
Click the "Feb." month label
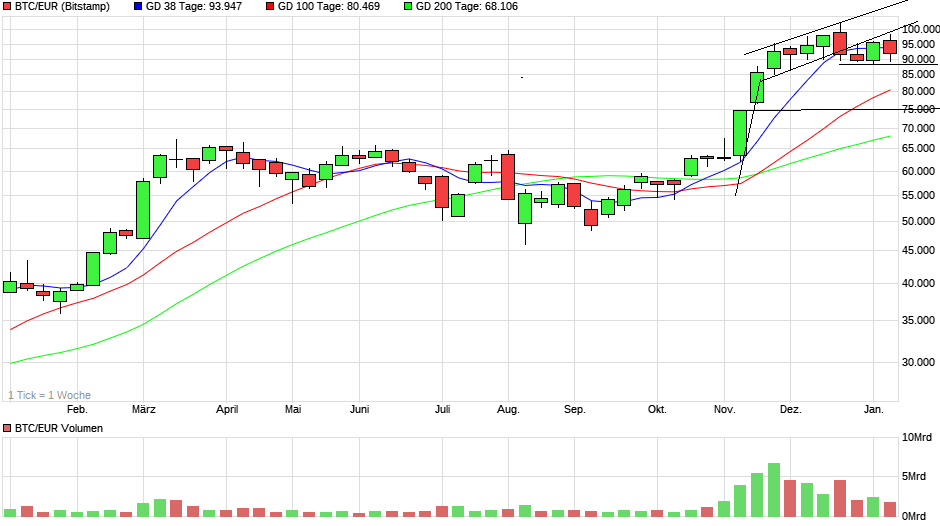pos(77,410)
